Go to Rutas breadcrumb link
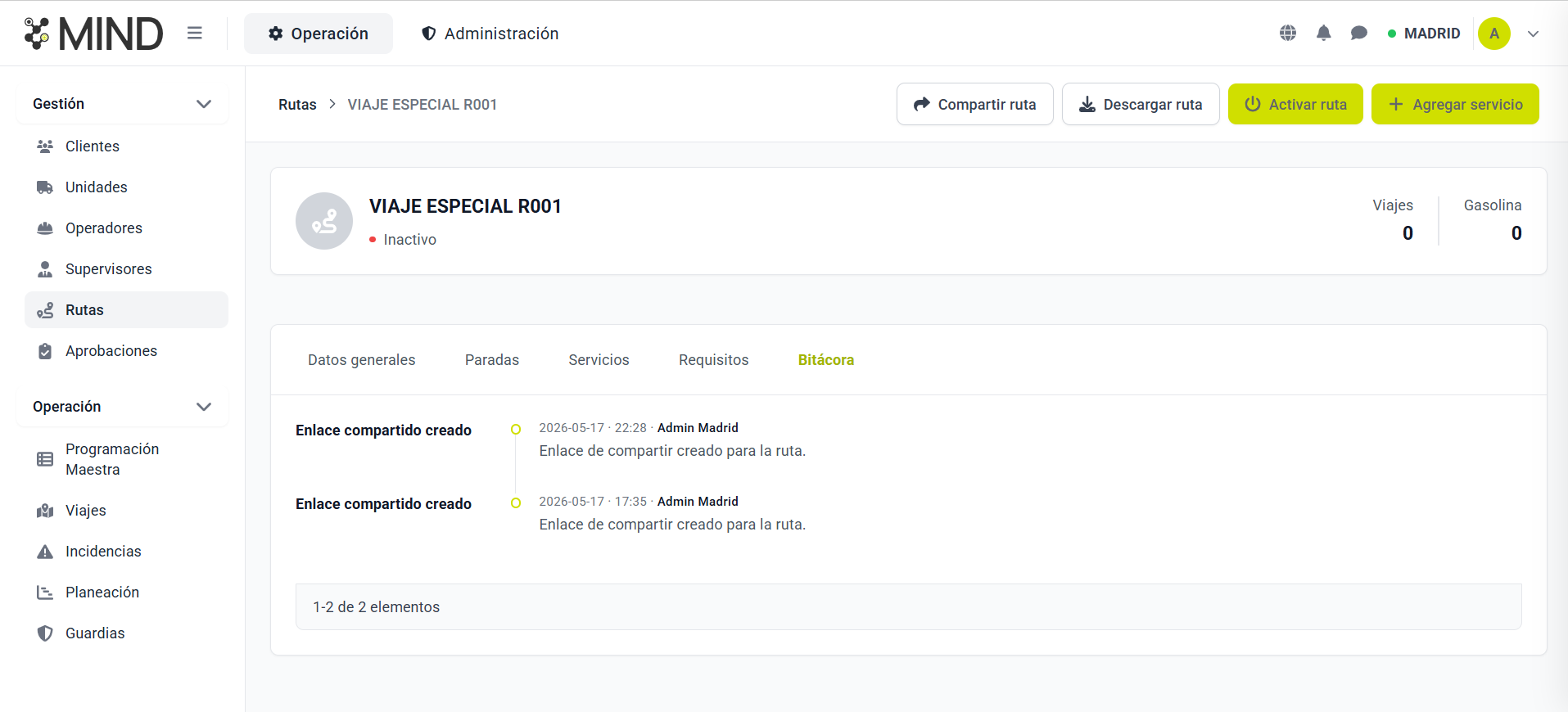1568x712 pixels. (297, 105)
